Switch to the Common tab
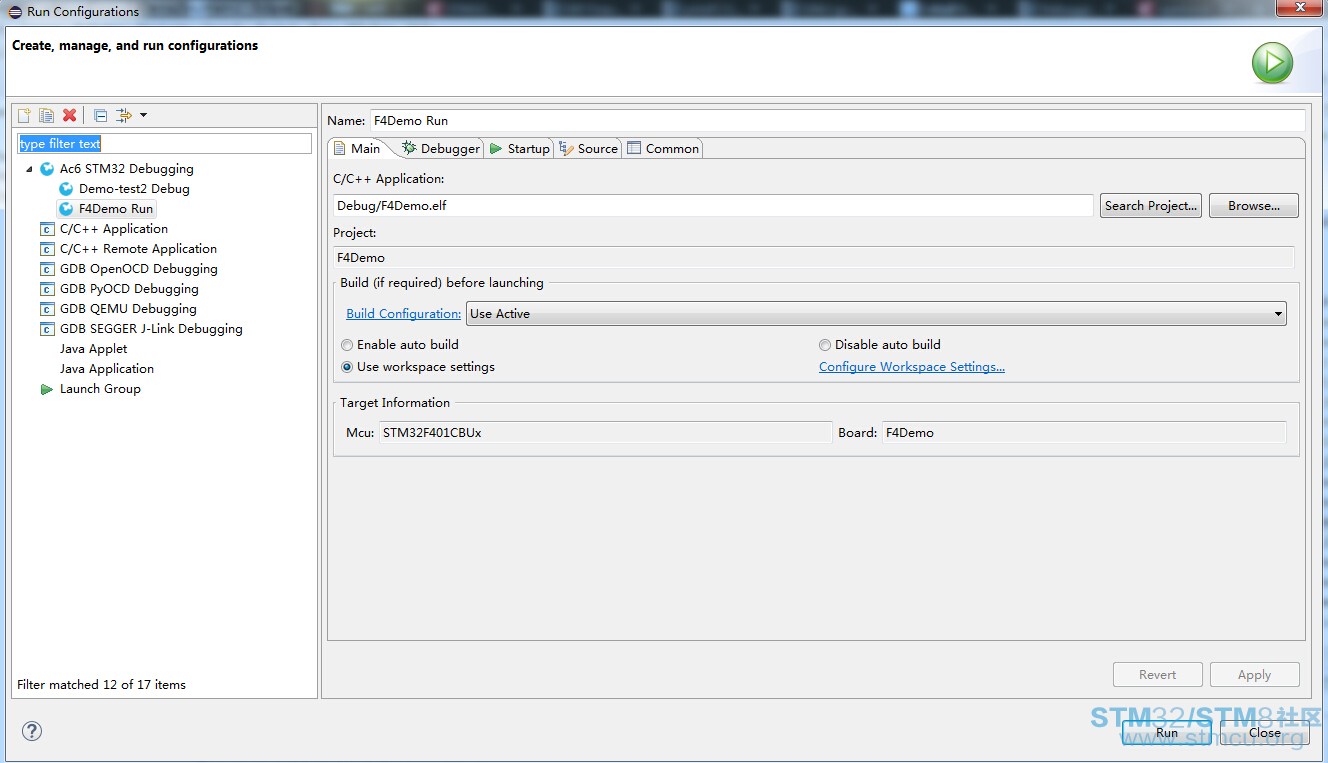Viewport: 1328px width, 763px height. [x=663, y=148]
